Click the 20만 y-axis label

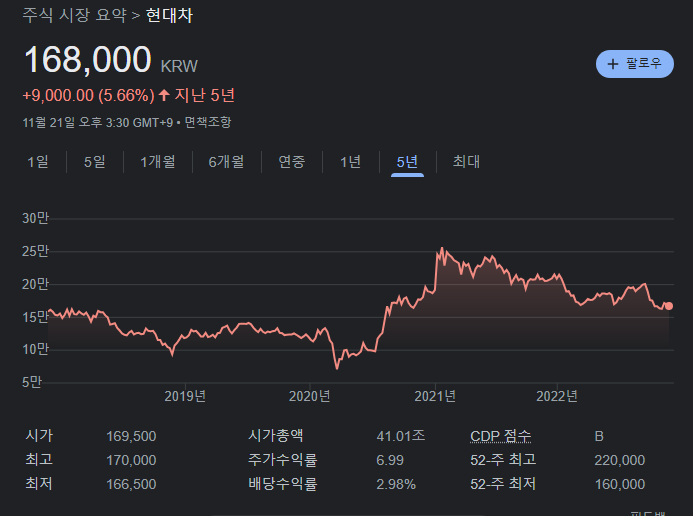pyautogui.click(x=35, y=284)
